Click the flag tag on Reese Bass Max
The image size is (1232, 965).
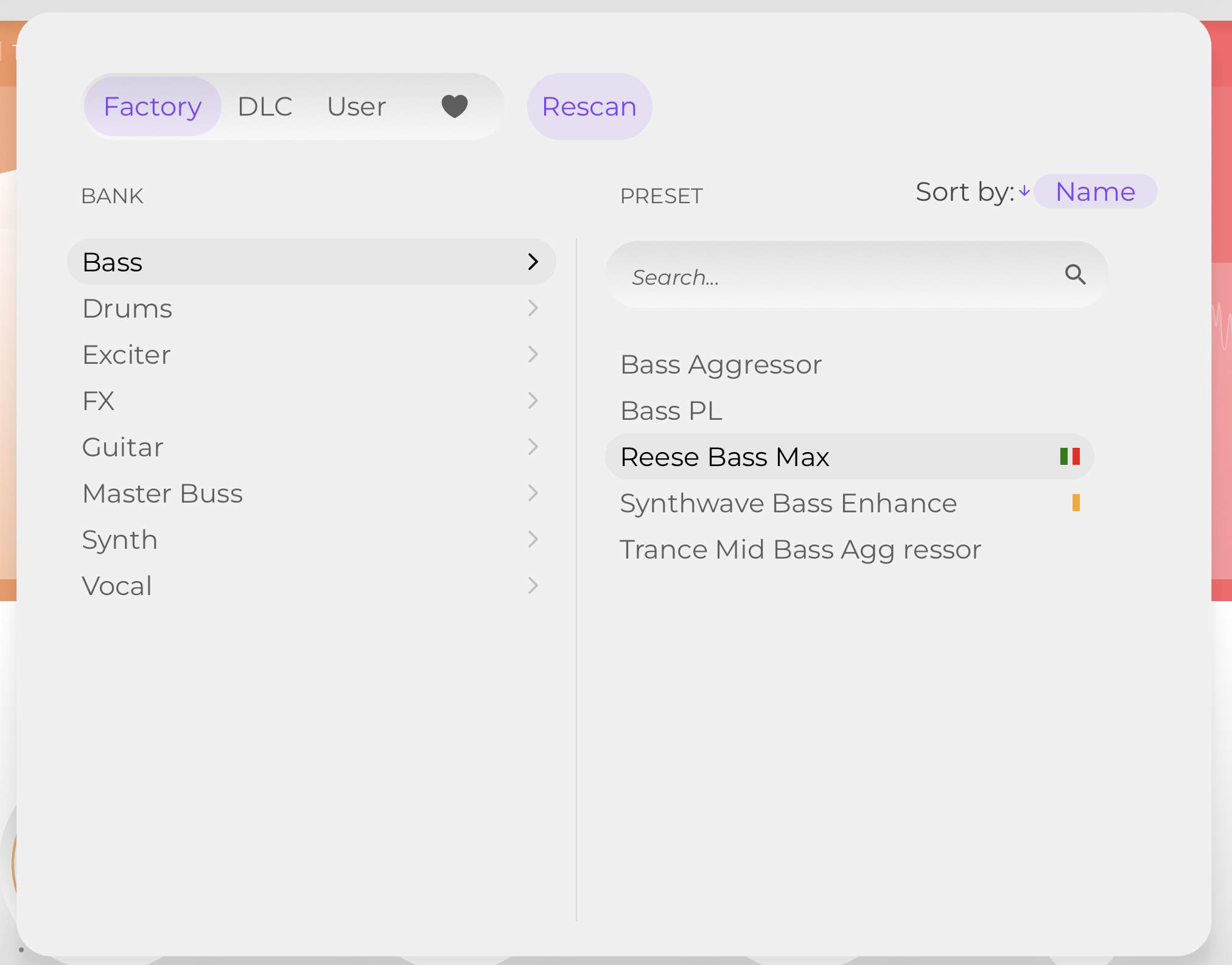pos(1069,456)
